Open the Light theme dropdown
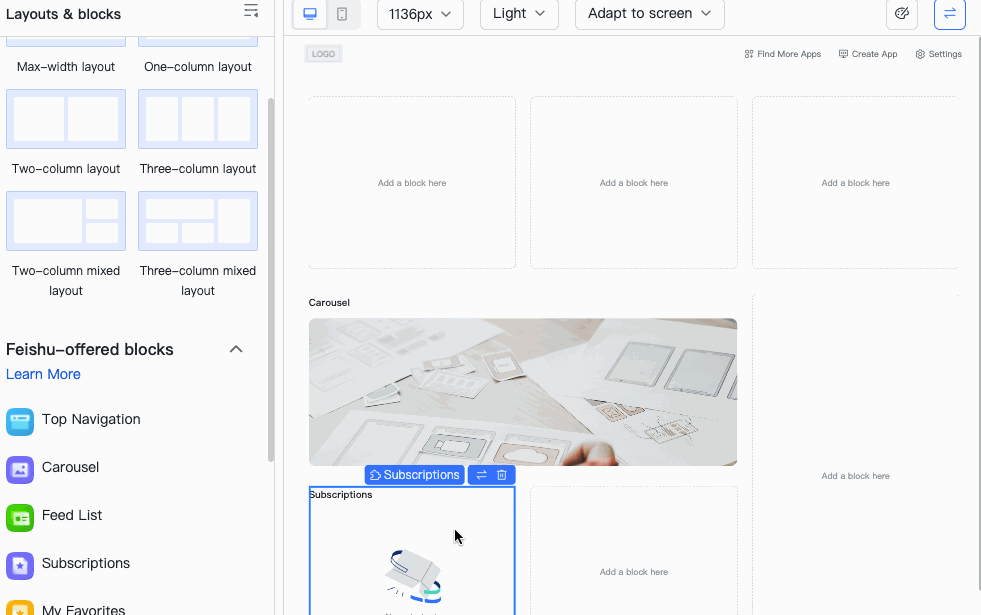 pos(519,14)
